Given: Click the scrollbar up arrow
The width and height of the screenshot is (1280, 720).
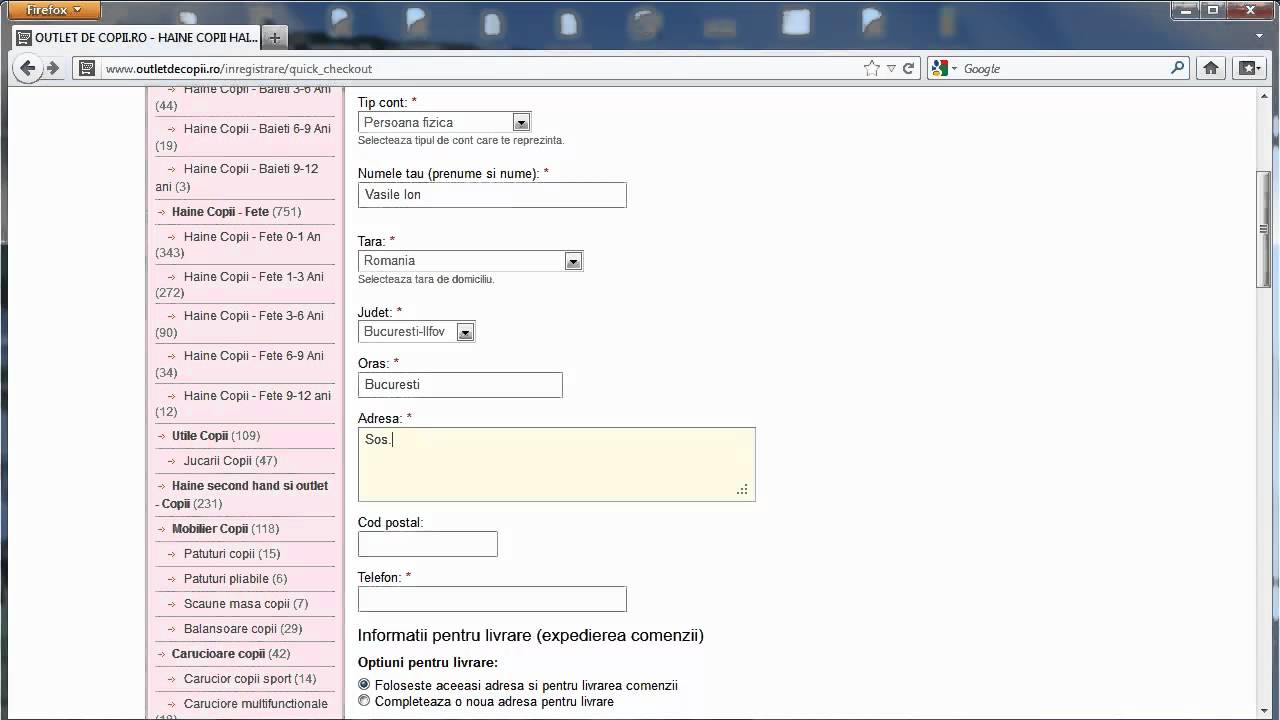Looking at the screenshot, I should [1264, 95].
